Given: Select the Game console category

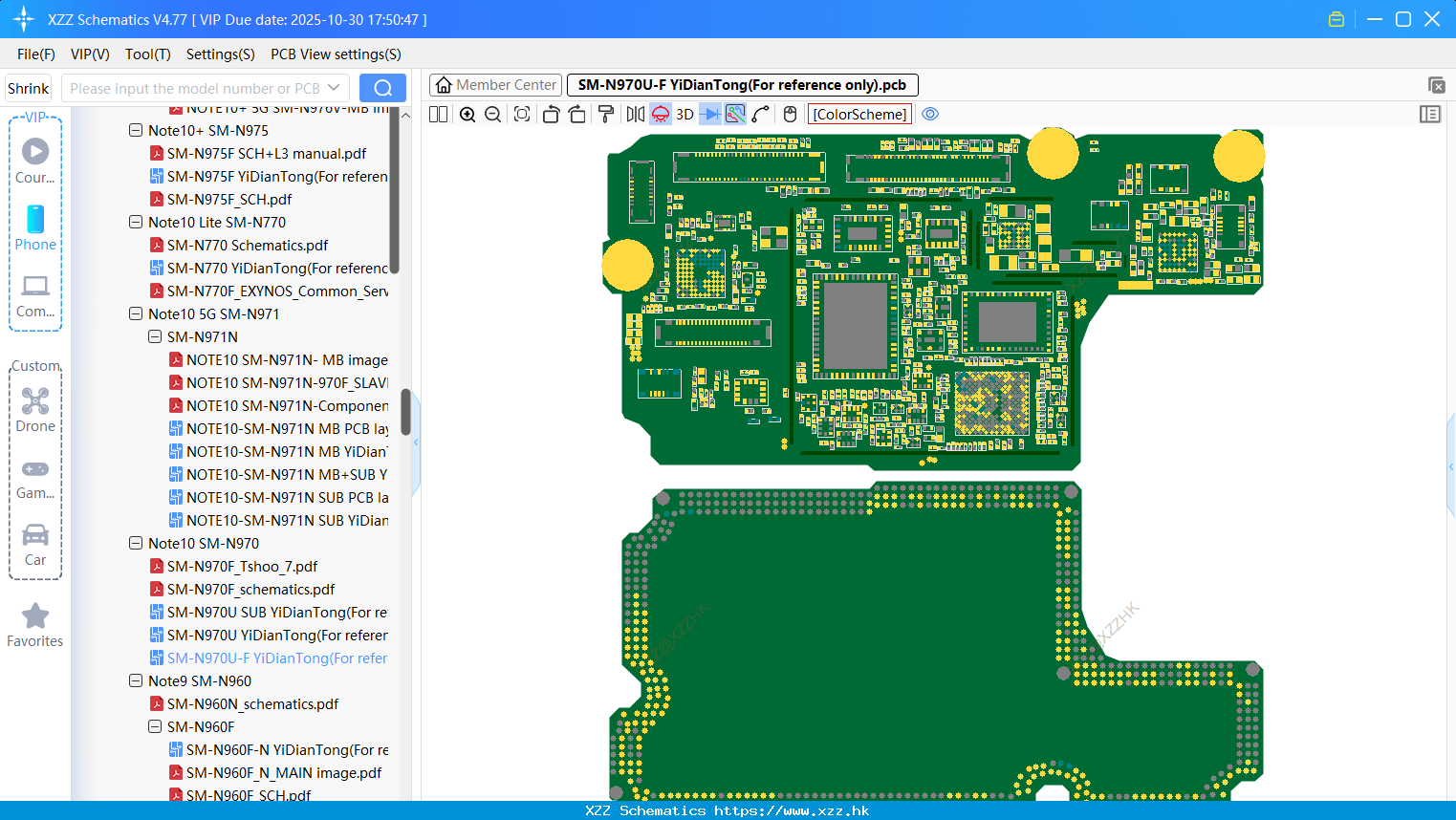Looking at the screenshot, I should [x=35, y=478].
